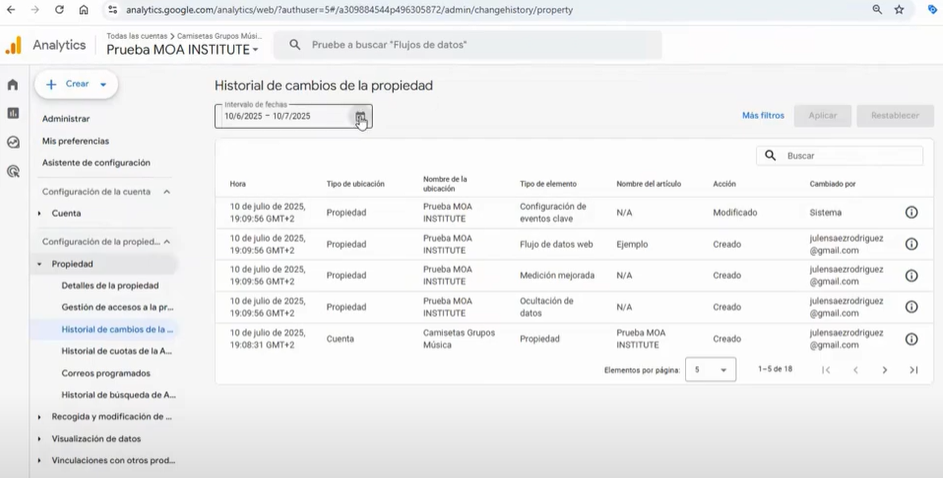Click the Google Analytics logo
The width and height of the screenshot is (943, 478).
click(x=13, y=45)
